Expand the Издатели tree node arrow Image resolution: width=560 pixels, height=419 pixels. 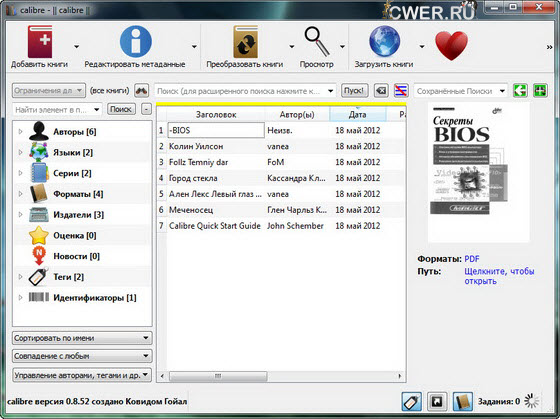click(20, 214)
